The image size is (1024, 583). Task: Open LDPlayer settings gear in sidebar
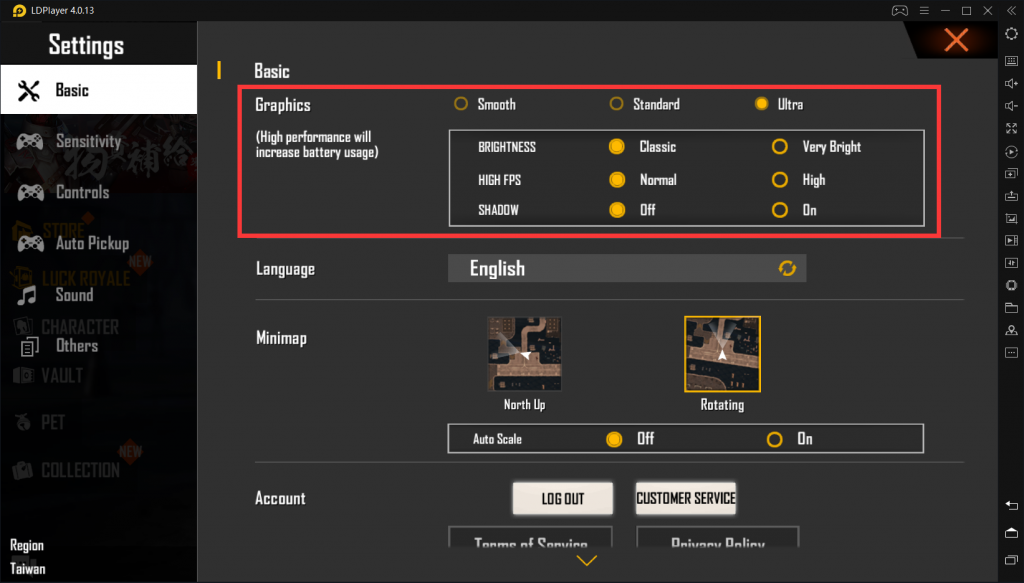(1011, 34)
